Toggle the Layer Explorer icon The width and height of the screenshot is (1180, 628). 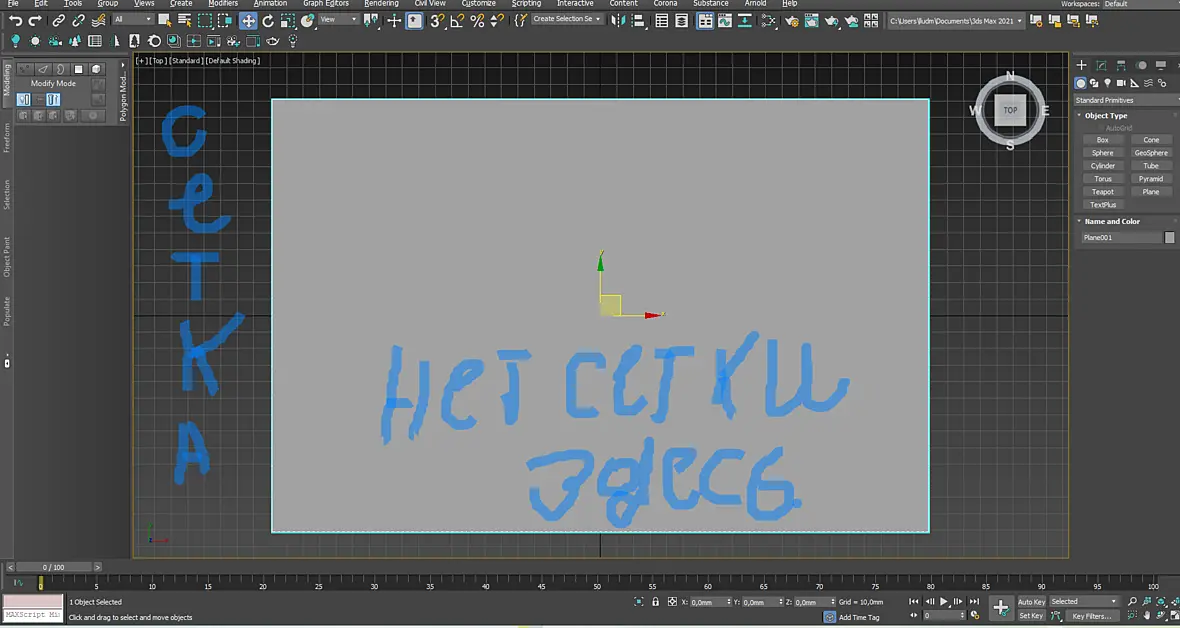tap(681, 21)
